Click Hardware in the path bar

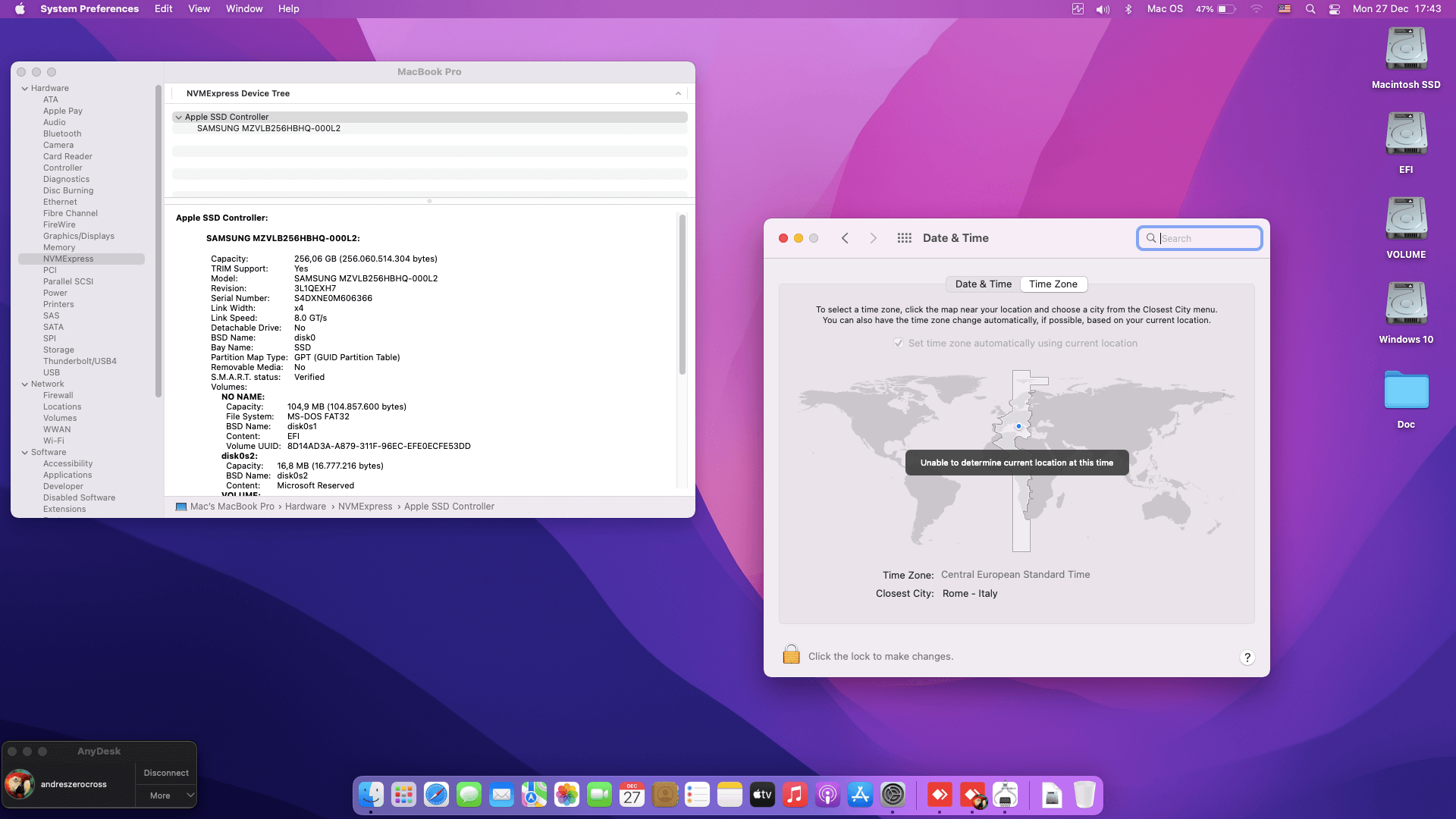306,507
